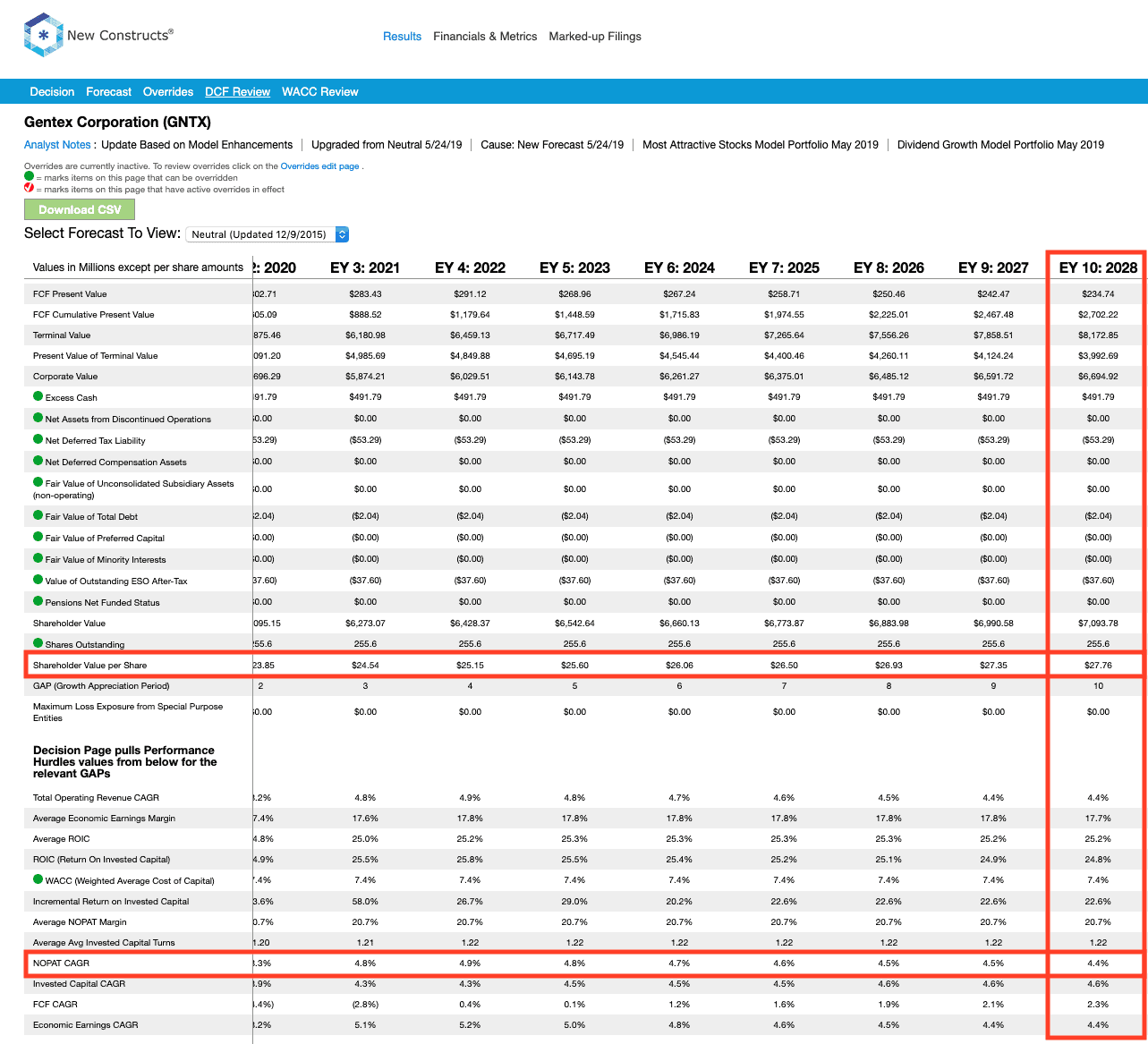The image size is (1148, 1044).
Task: Go to the Overrides page
Action: (168, 92)
